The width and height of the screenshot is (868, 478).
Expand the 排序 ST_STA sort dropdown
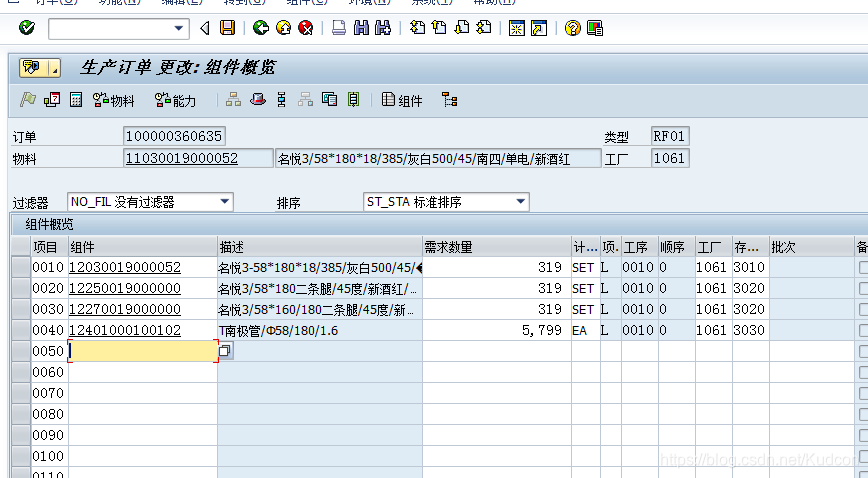(x=520, y=202)
